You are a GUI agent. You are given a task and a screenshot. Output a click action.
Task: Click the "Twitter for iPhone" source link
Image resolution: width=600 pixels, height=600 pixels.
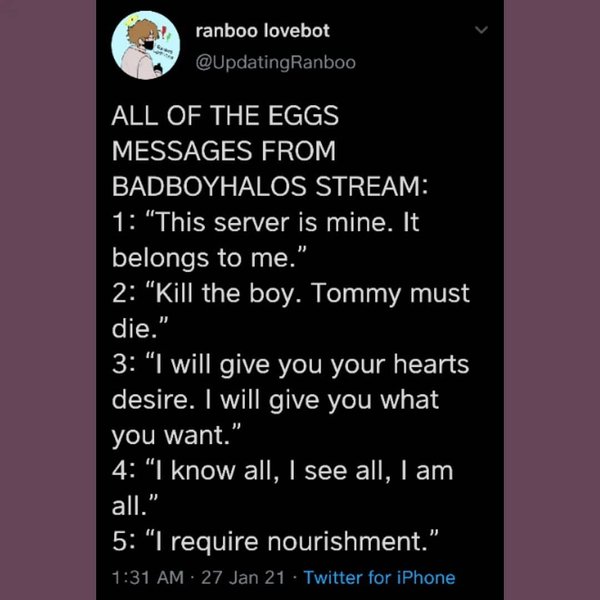tap(379, 577)
